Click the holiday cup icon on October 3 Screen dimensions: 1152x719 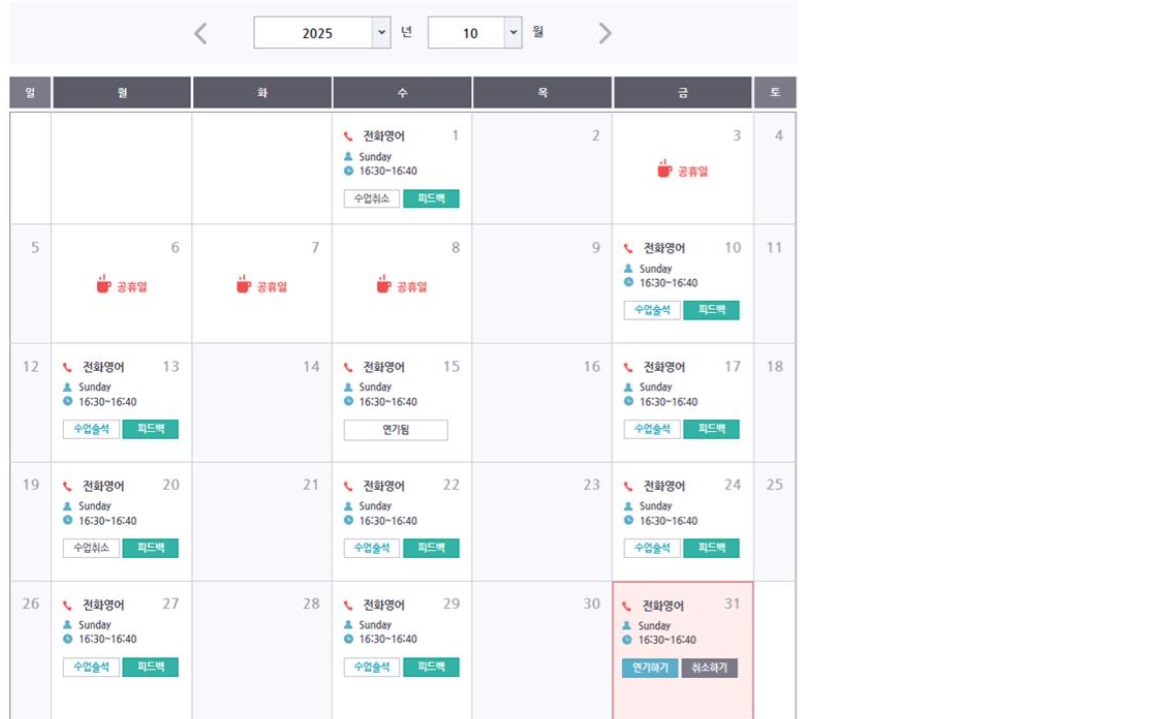665,169
